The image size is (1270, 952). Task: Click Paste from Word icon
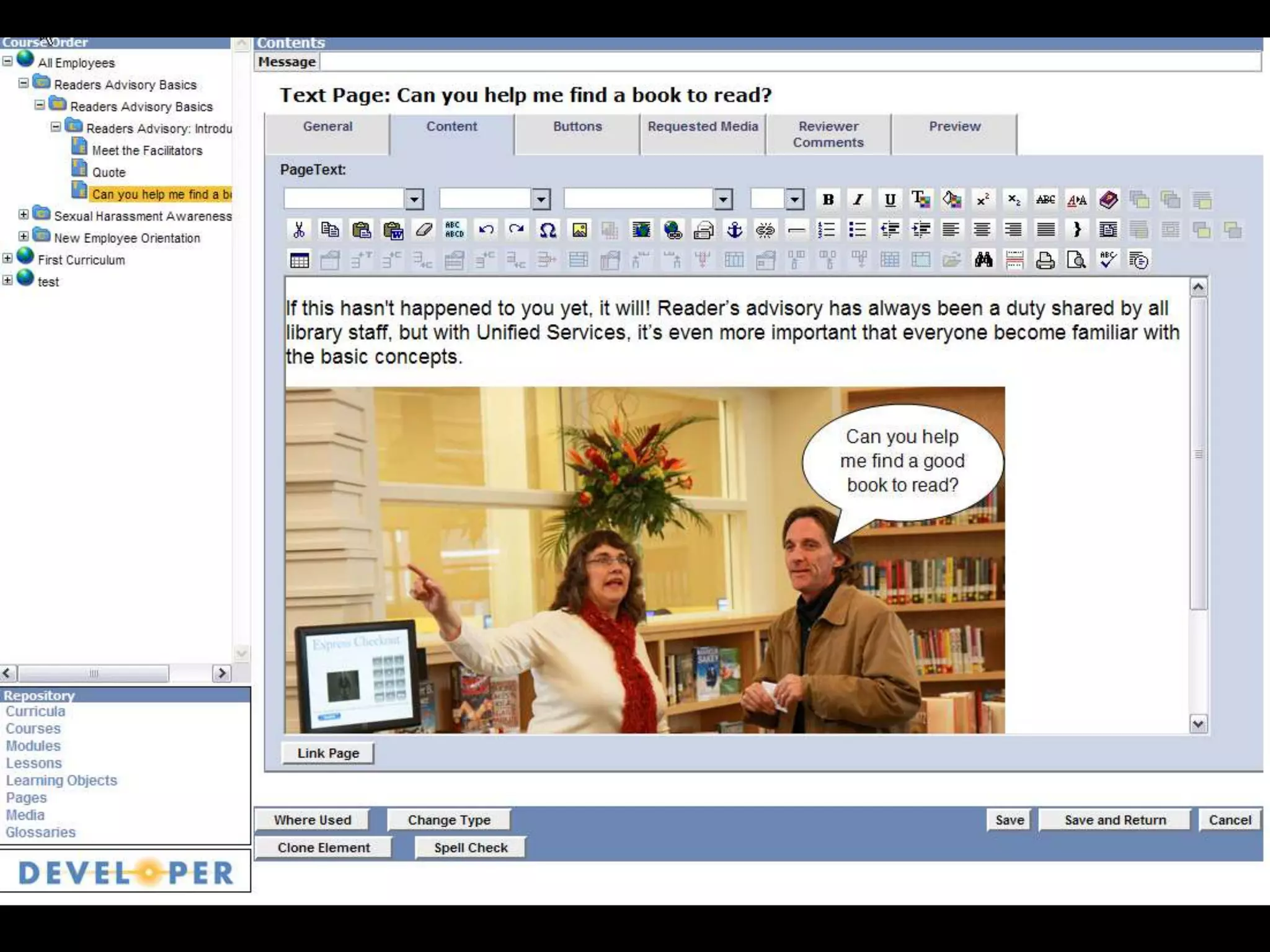click(393, 230)
